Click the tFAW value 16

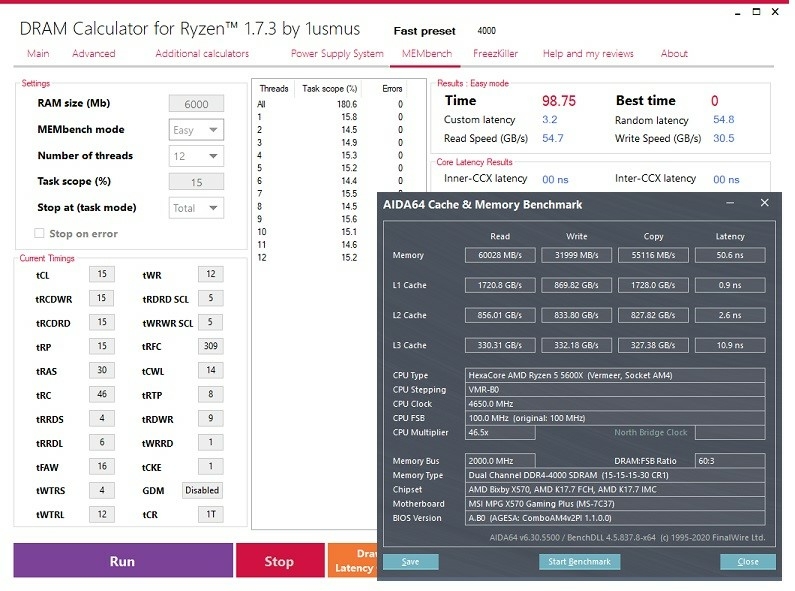pyautogui.click(x=102, y=466)
